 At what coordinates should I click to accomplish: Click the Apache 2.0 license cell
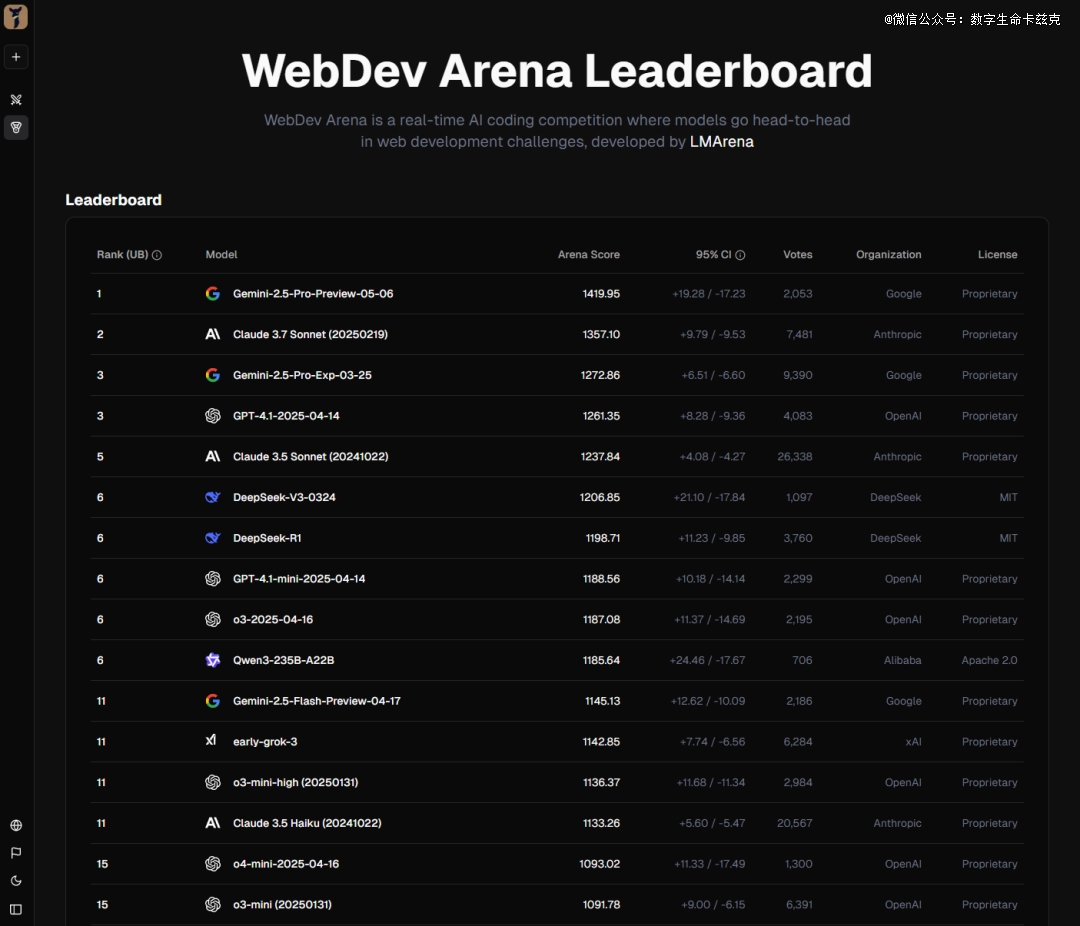click(x=989, y=660)
